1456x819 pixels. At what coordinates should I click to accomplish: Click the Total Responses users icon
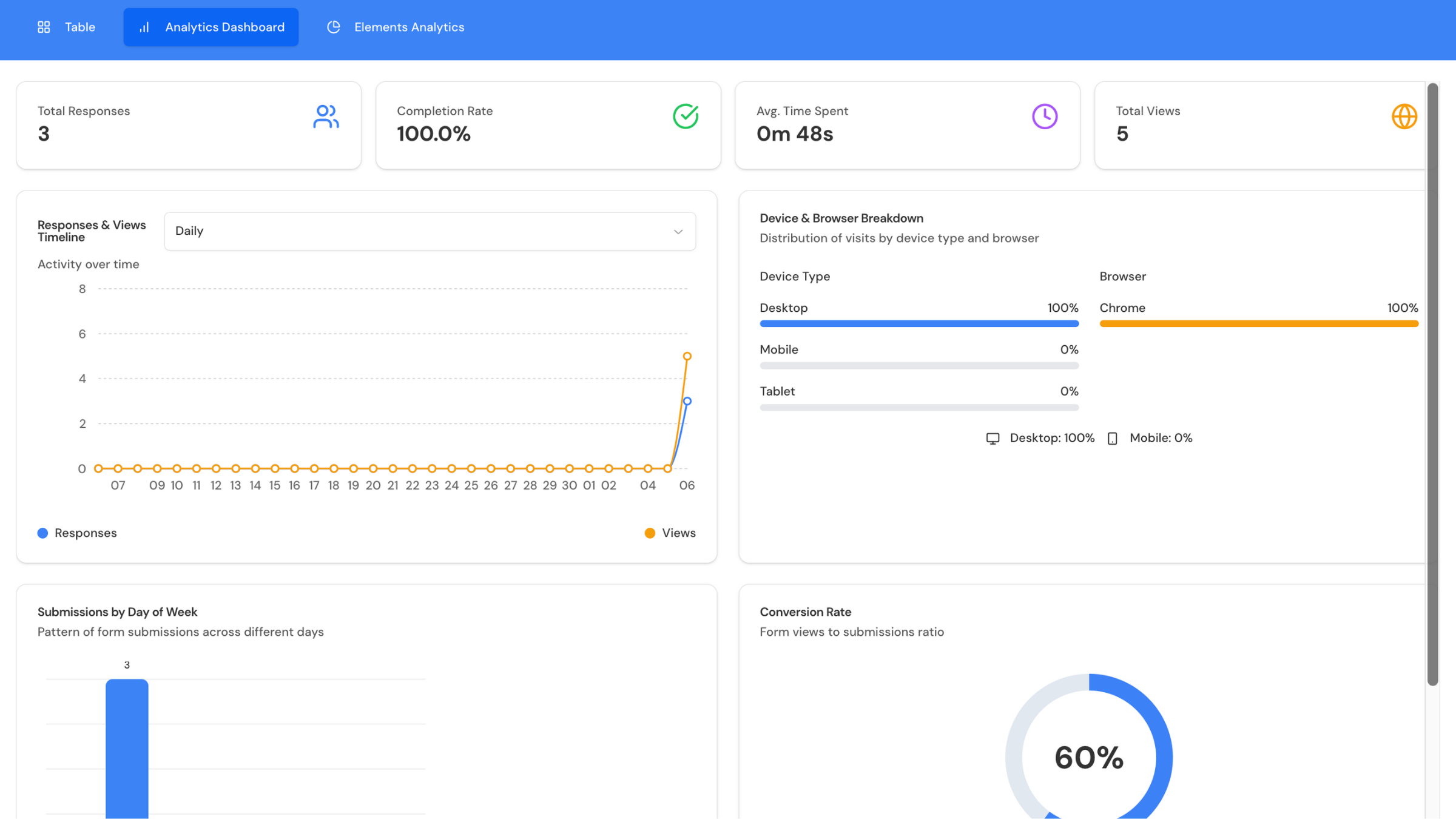point(326,116)
